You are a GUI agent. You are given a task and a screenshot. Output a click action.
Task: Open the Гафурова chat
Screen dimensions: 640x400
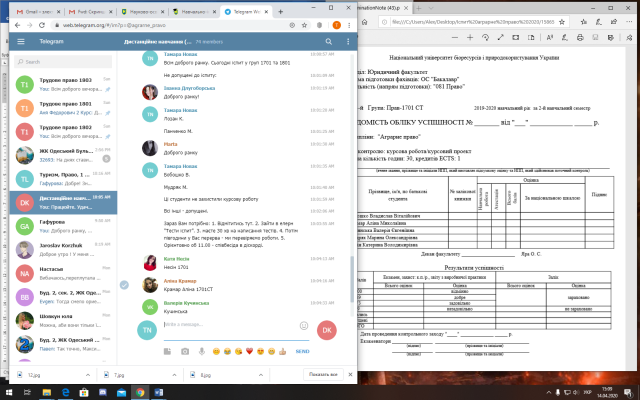point(63,226)
